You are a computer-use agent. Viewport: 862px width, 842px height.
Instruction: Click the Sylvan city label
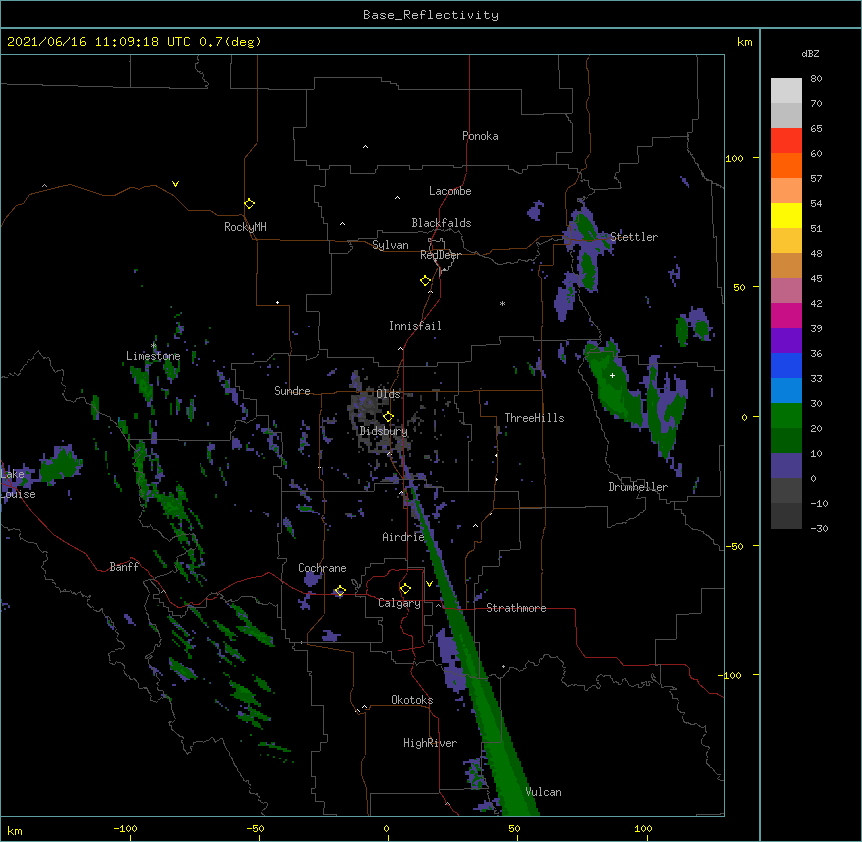click(x=390, y=245)
